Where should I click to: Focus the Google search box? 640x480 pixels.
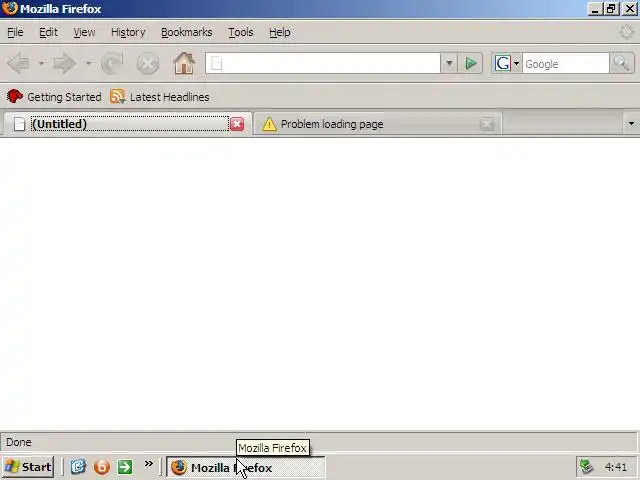(566, 63)
